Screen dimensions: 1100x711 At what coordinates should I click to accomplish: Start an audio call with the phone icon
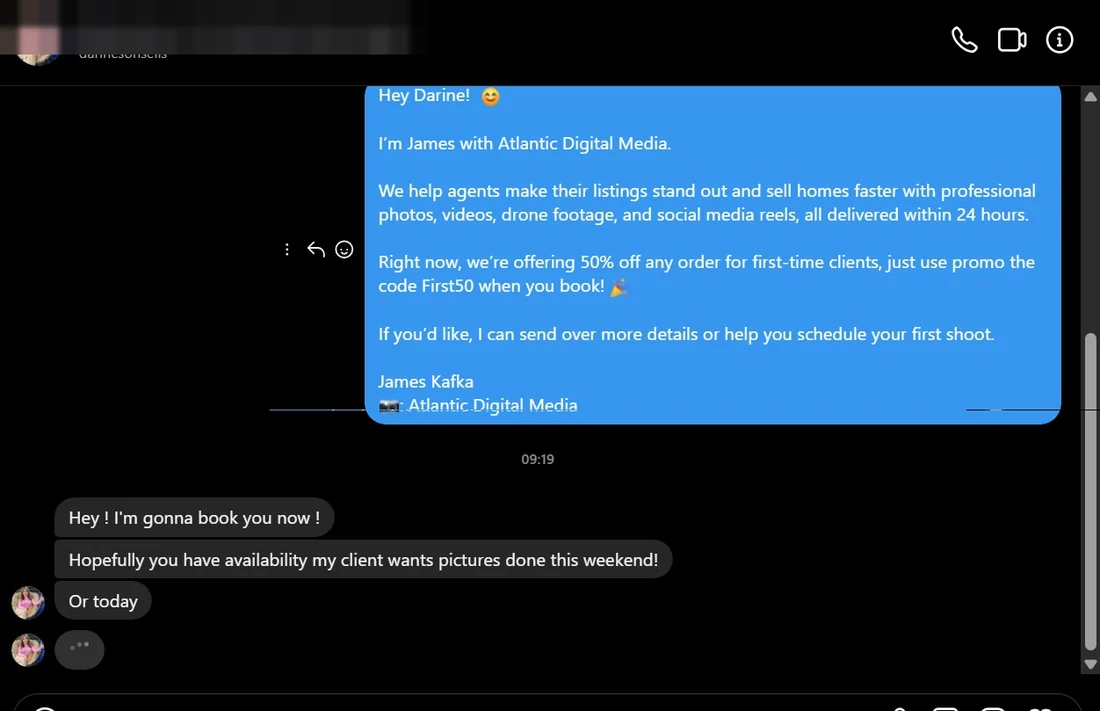coord(965,40)
